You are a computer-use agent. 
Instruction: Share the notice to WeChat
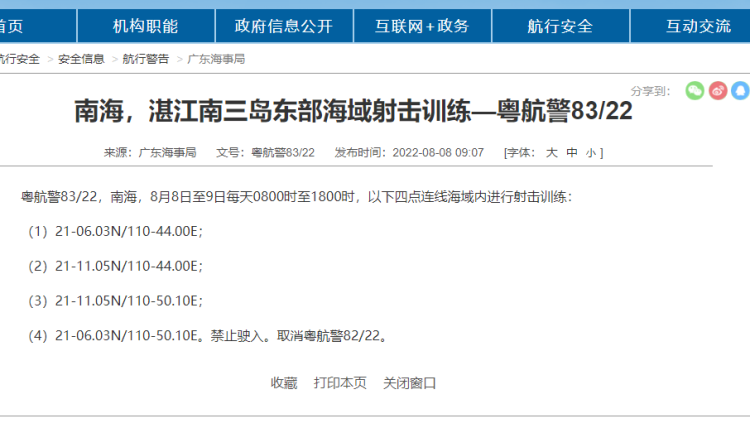[x=694, y=91]
